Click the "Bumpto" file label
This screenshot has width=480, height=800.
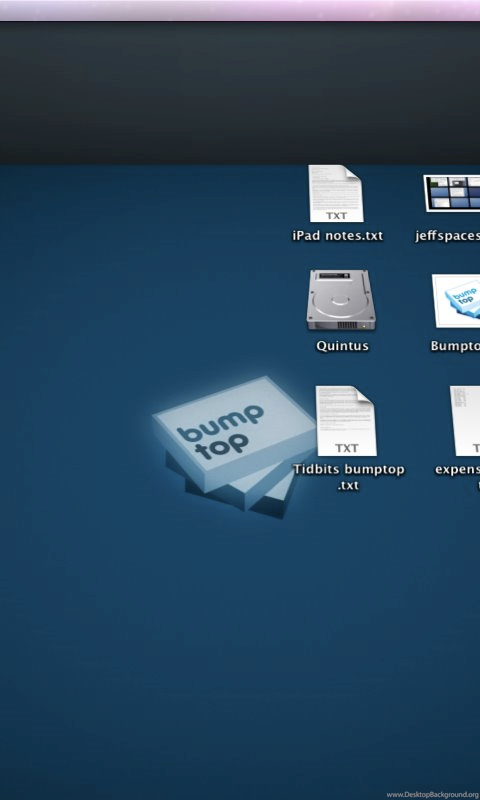point(455,346)
